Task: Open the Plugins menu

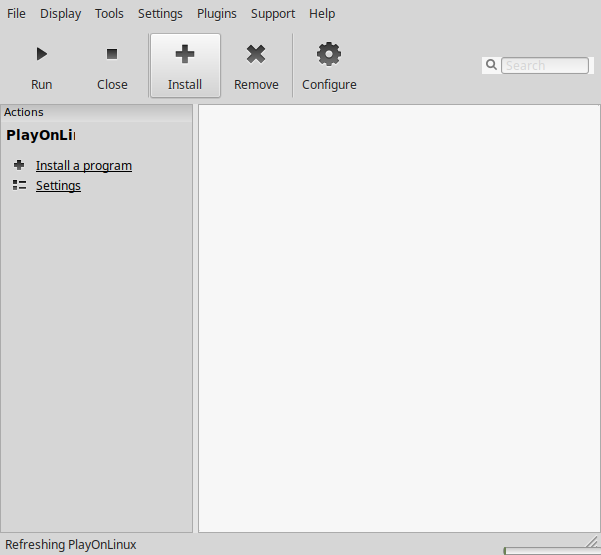Action: [217, 13]
